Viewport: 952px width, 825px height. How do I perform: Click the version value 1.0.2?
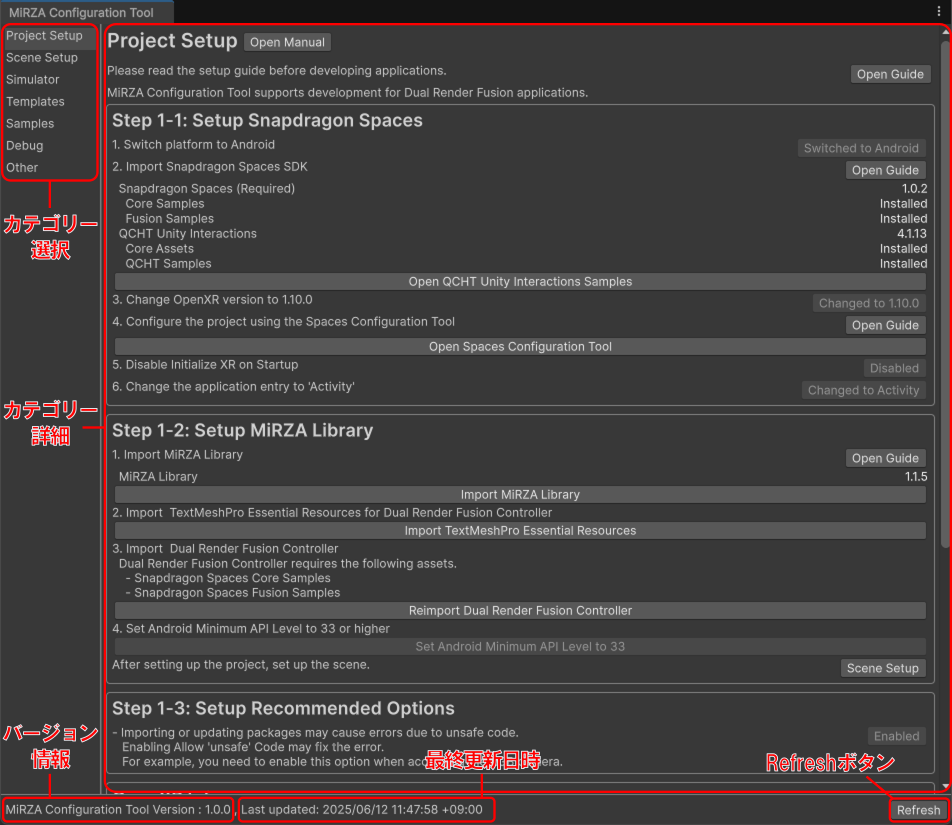tap(914, 189)
